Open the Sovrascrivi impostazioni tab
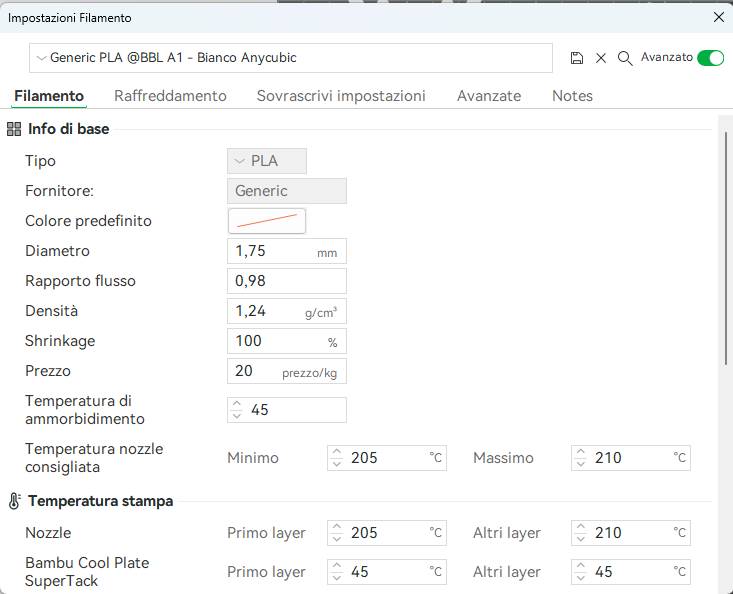 tap(341, 96)
